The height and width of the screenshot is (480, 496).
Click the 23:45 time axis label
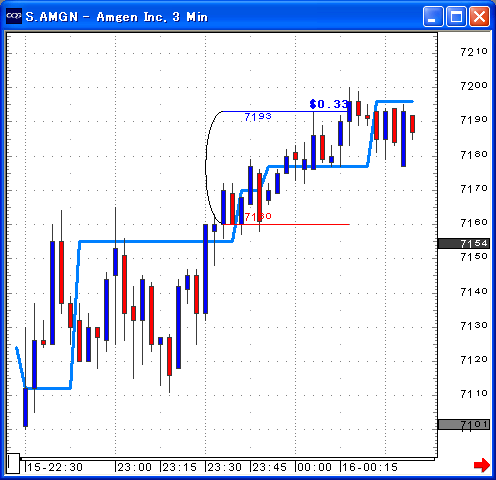click(x=270, y=467)
